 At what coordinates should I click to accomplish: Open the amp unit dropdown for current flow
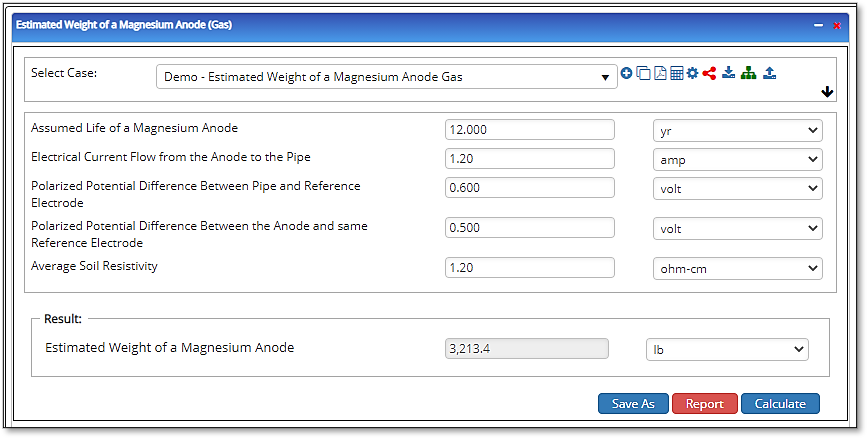(736, 159)
